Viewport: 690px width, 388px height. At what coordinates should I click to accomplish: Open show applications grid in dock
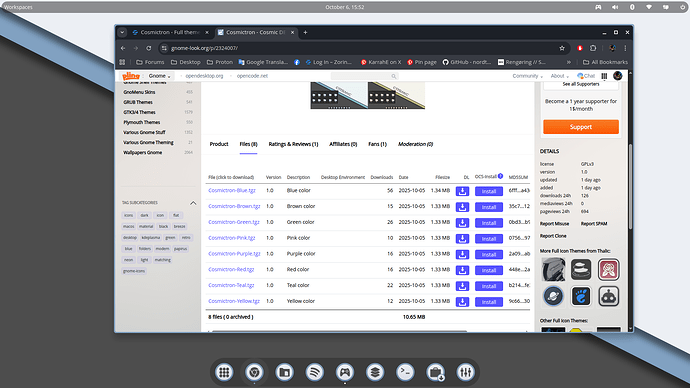[224, 373]
